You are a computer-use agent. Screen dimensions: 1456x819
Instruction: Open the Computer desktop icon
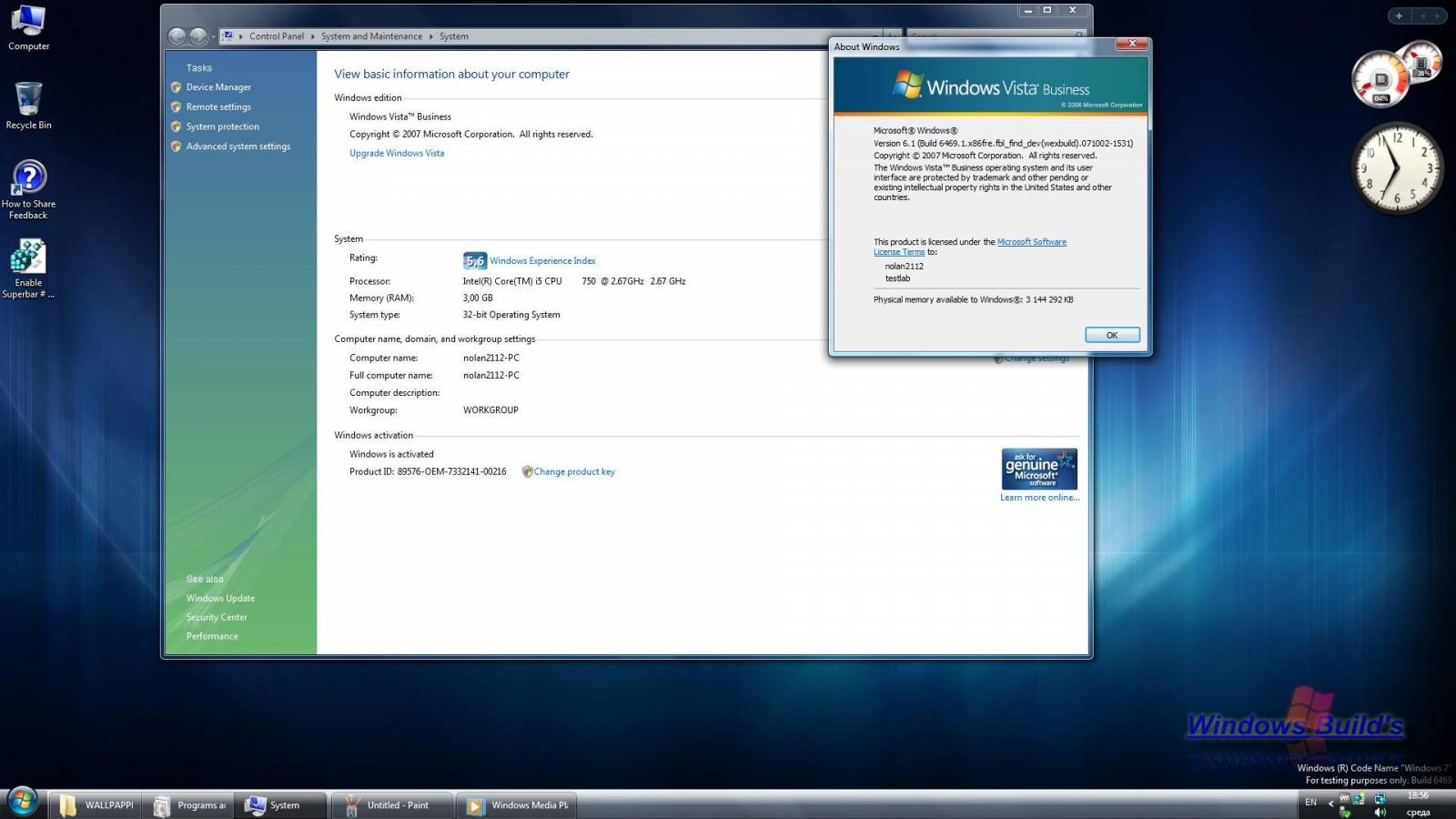coord(28,27)
